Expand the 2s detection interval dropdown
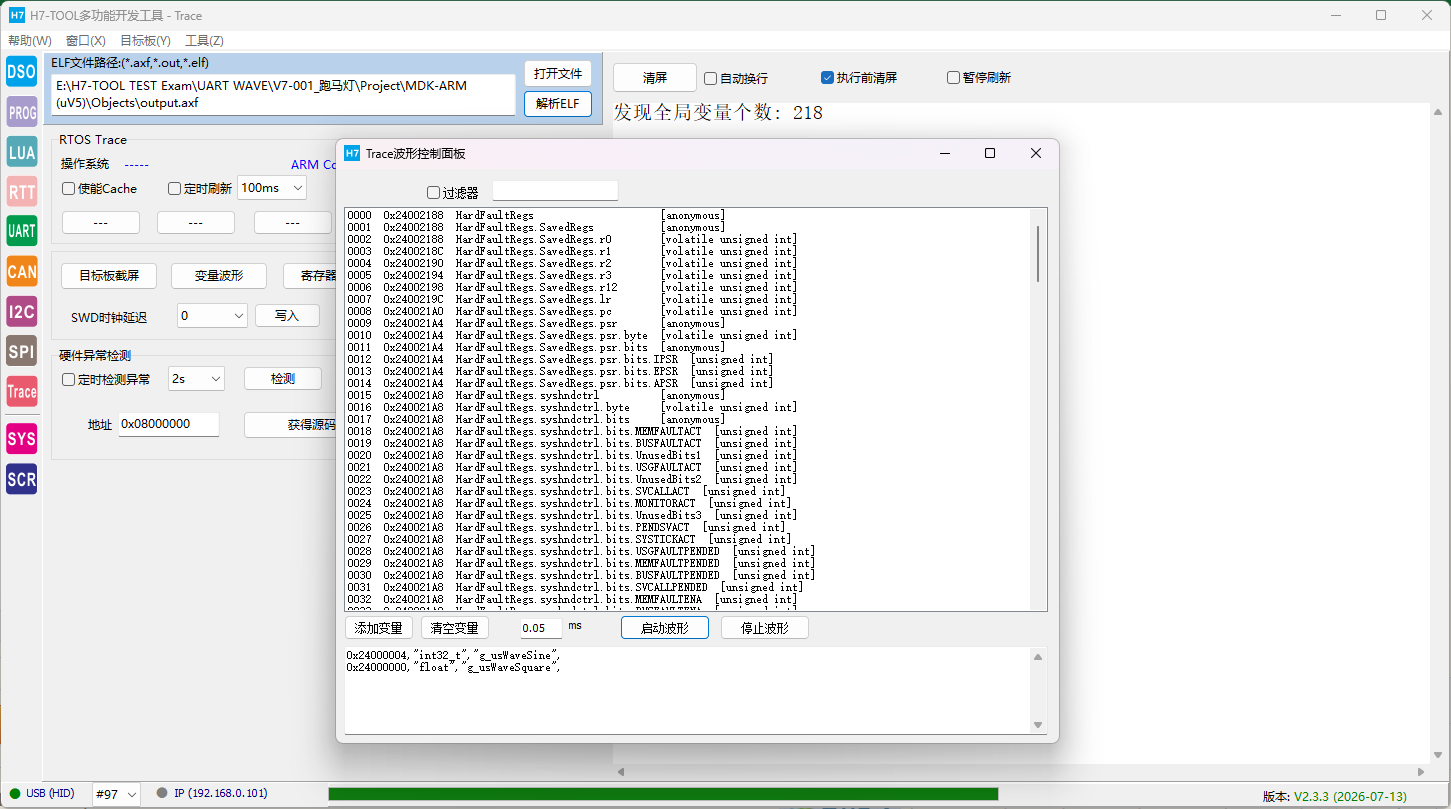This screenshot has width=1451, height=809. [196, 379]
